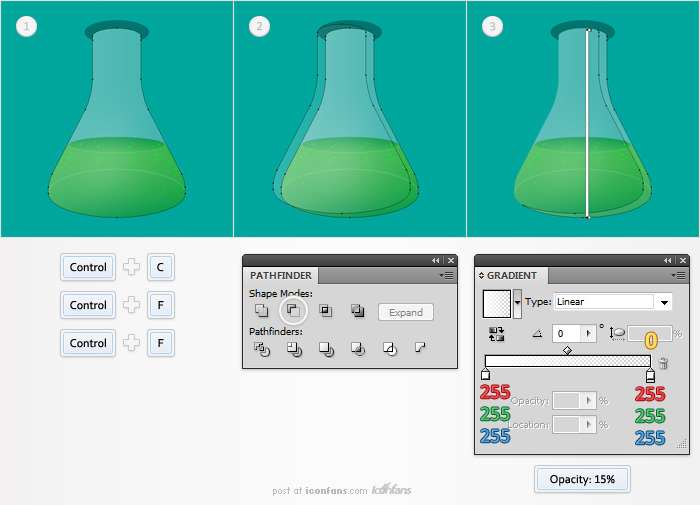Click the Unite shape mode icon
700x505 pixels.
(x=262, y=310)
